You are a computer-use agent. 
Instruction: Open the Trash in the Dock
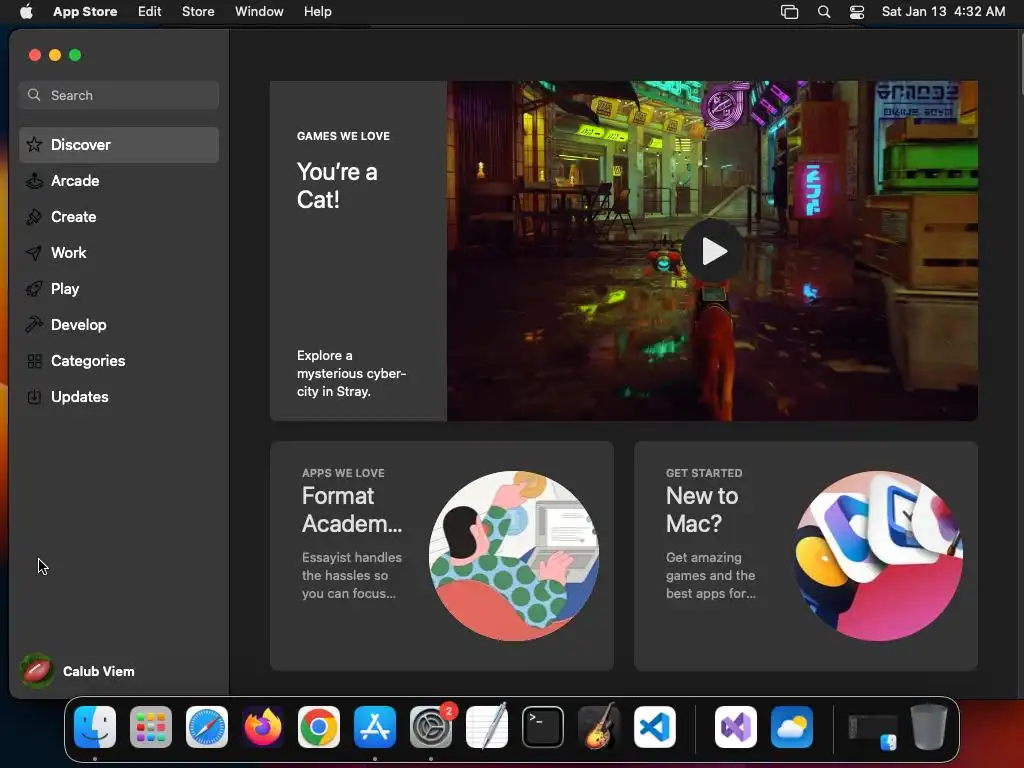point(929,727)
